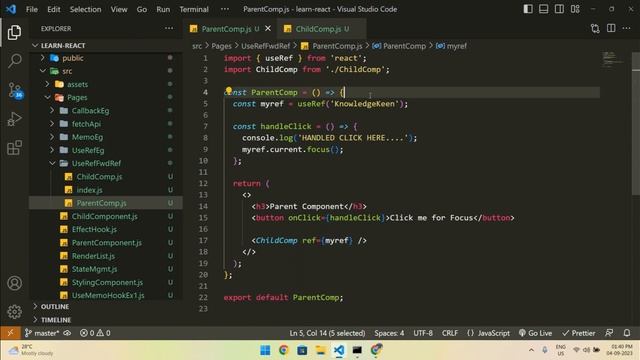Viewport: 640px width, 360px height.
Task: Open the Search view in activity bar
Action: point(14,61)
